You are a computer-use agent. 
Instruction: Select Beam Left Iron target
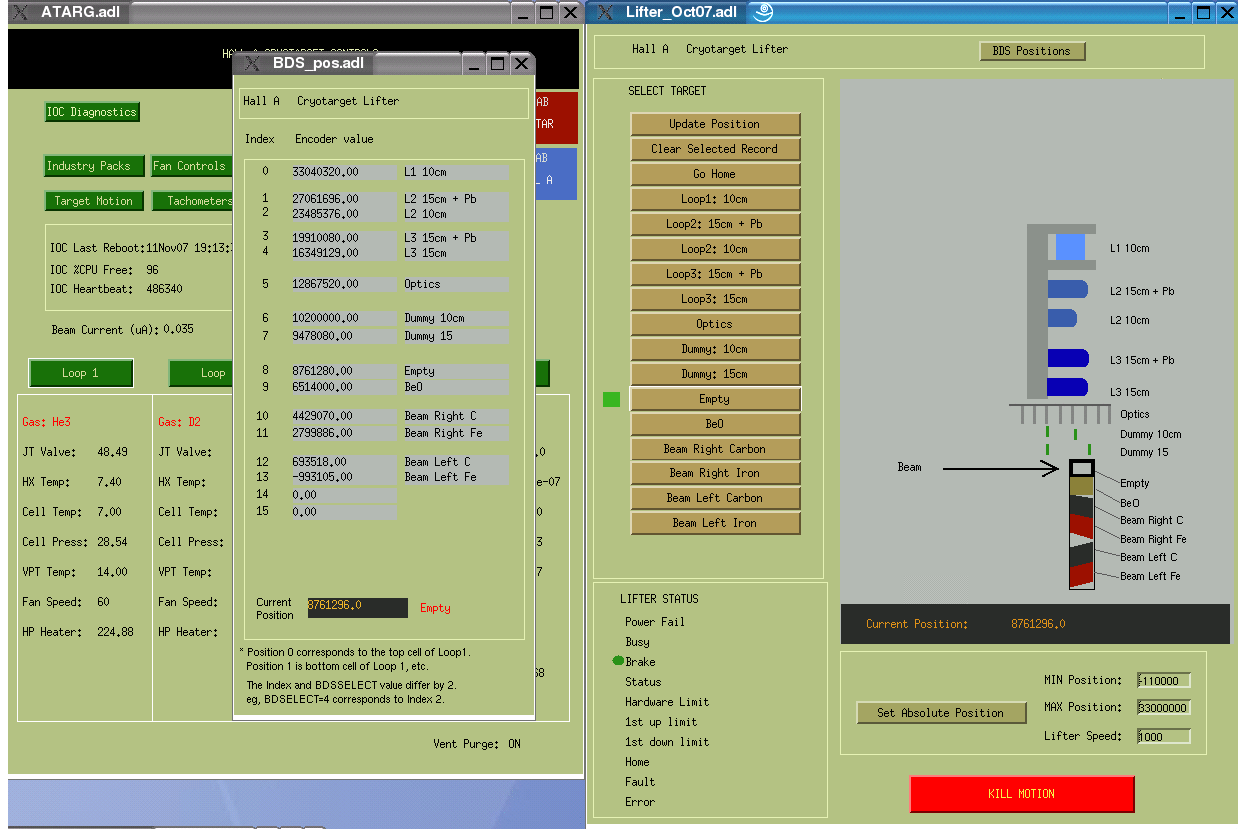click(715, 523)
